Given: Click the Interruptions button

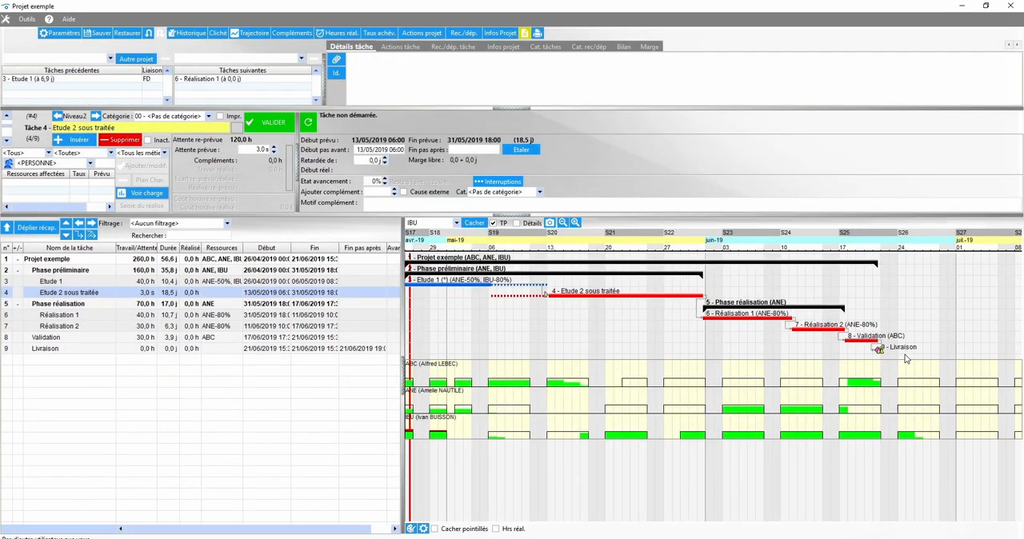Looking at the screenshot, I should pos(498,182).
